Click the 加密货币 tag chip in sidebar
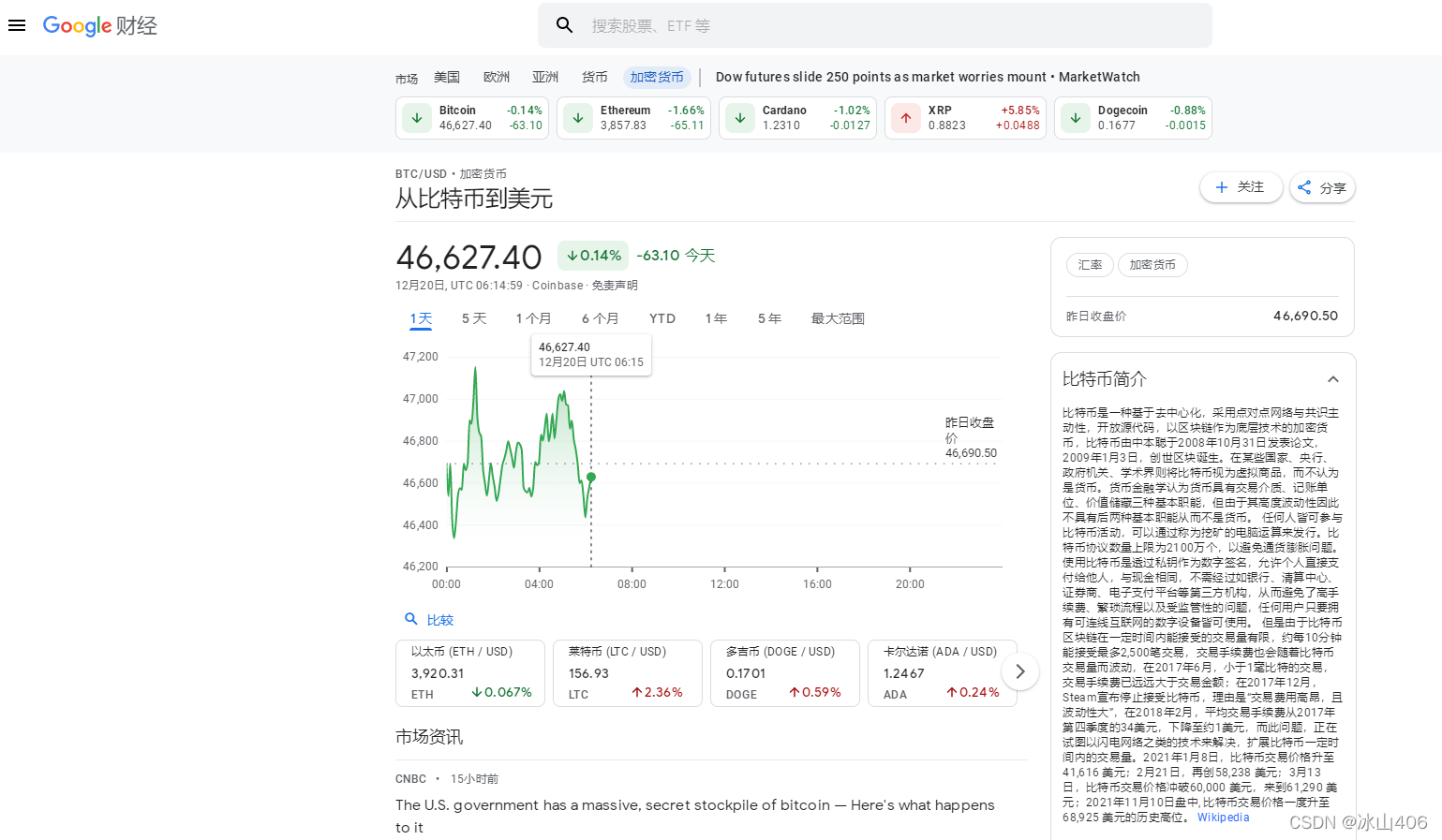 (x=1152, y=265)
